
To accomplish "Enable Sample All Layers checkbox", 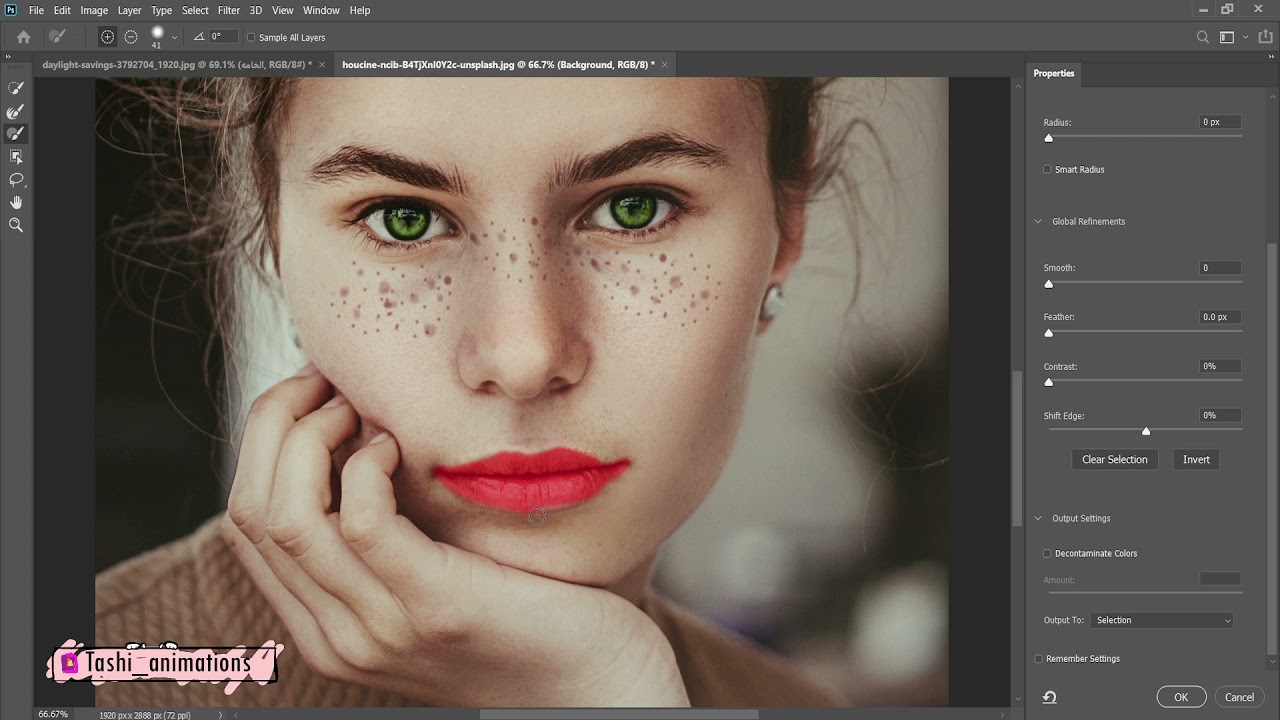I will (251, 38).
